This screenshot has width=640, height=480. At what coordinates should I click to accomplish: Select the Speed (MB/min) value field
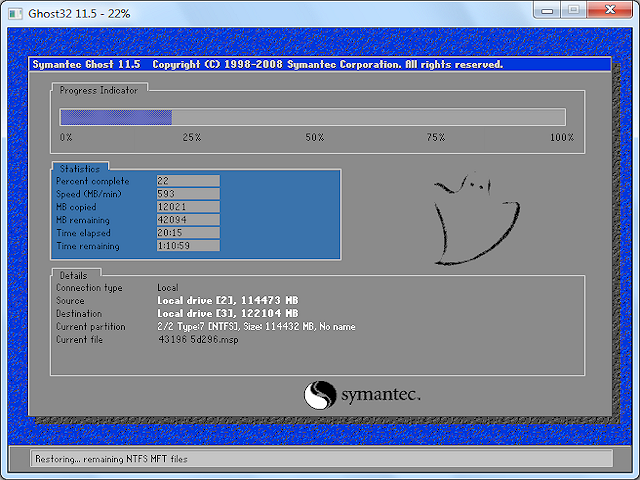(187, 194)
